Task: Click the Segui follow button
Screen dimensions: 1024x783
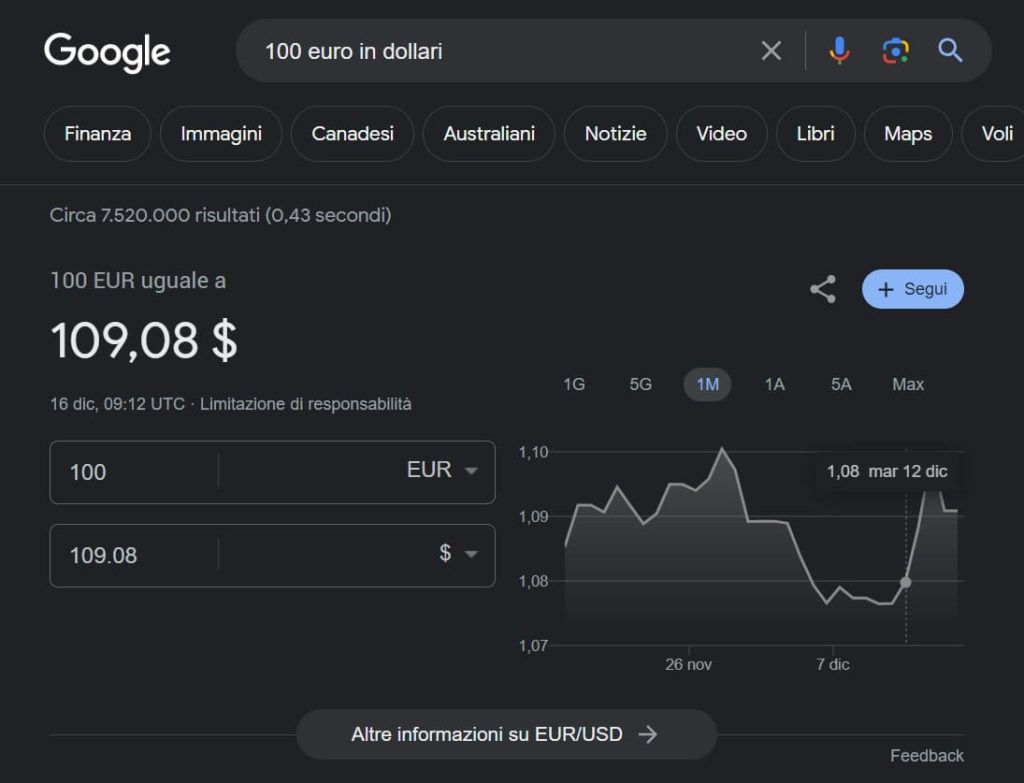Action: click(x=912, y=289)
